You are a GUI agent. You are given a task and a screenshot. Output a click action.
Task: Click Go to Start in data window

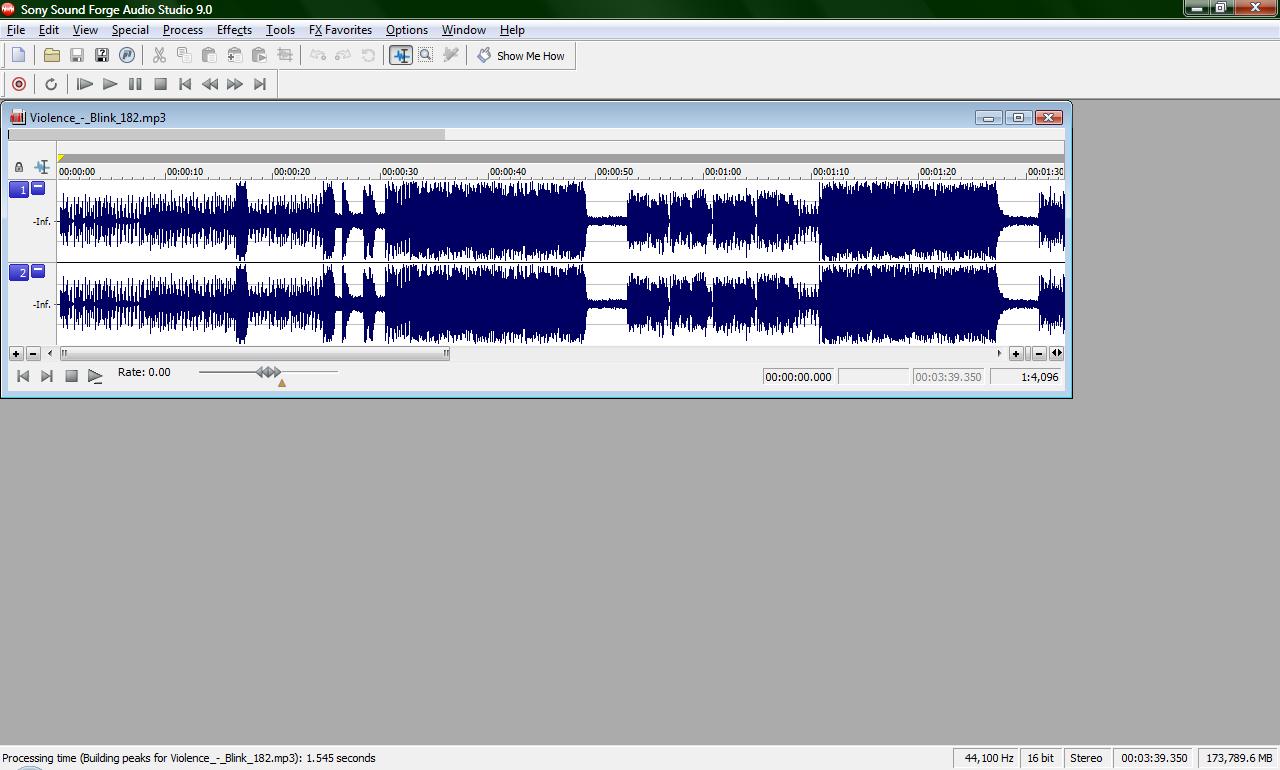(23, 376)
